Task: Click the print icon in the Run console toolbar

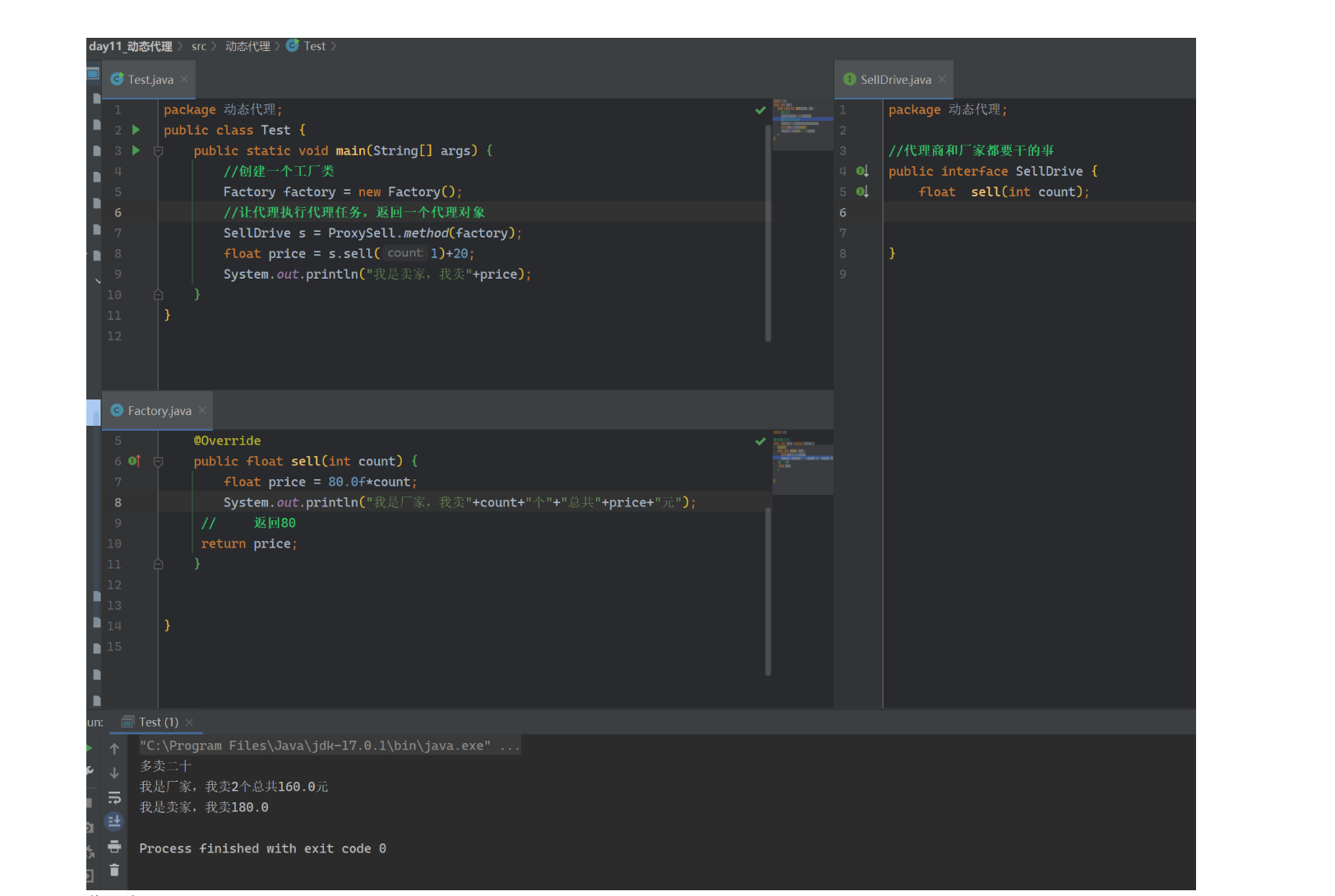Action: pyautogui.click(x=114, y=846)
